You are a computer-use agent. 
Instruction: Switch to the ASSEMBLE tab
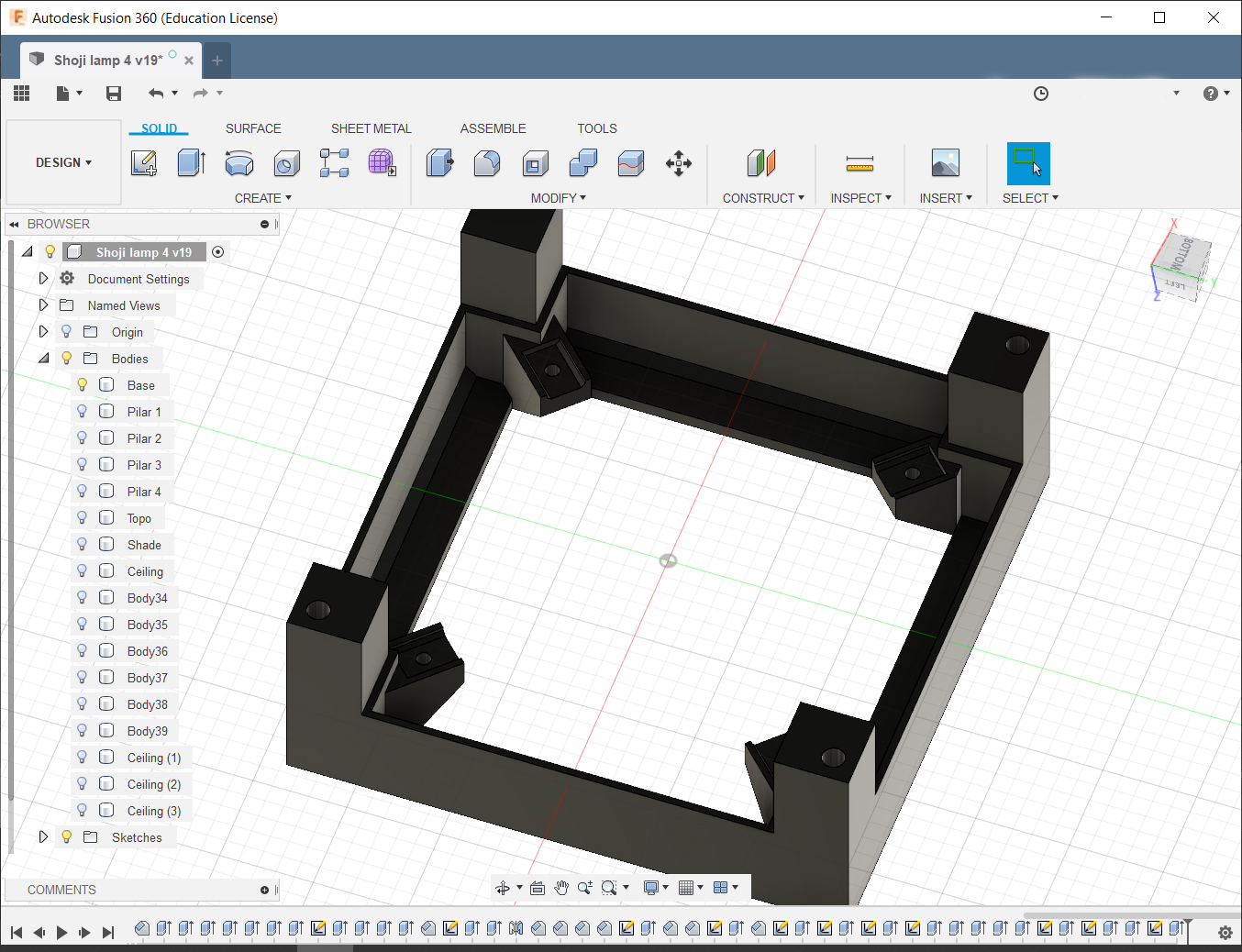point(493,128)
